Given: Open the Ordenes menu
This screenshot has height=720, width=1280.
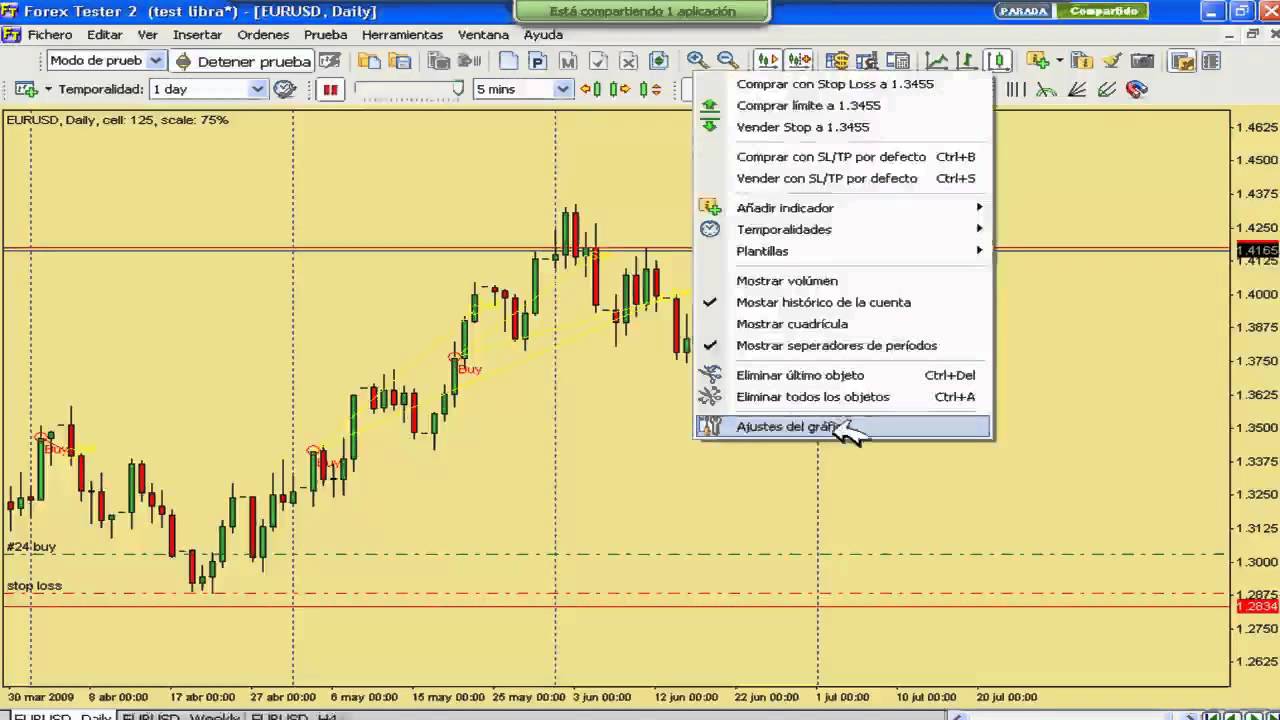Looking at the screenshot, I should pyautogui.click(x=263, y=34).
